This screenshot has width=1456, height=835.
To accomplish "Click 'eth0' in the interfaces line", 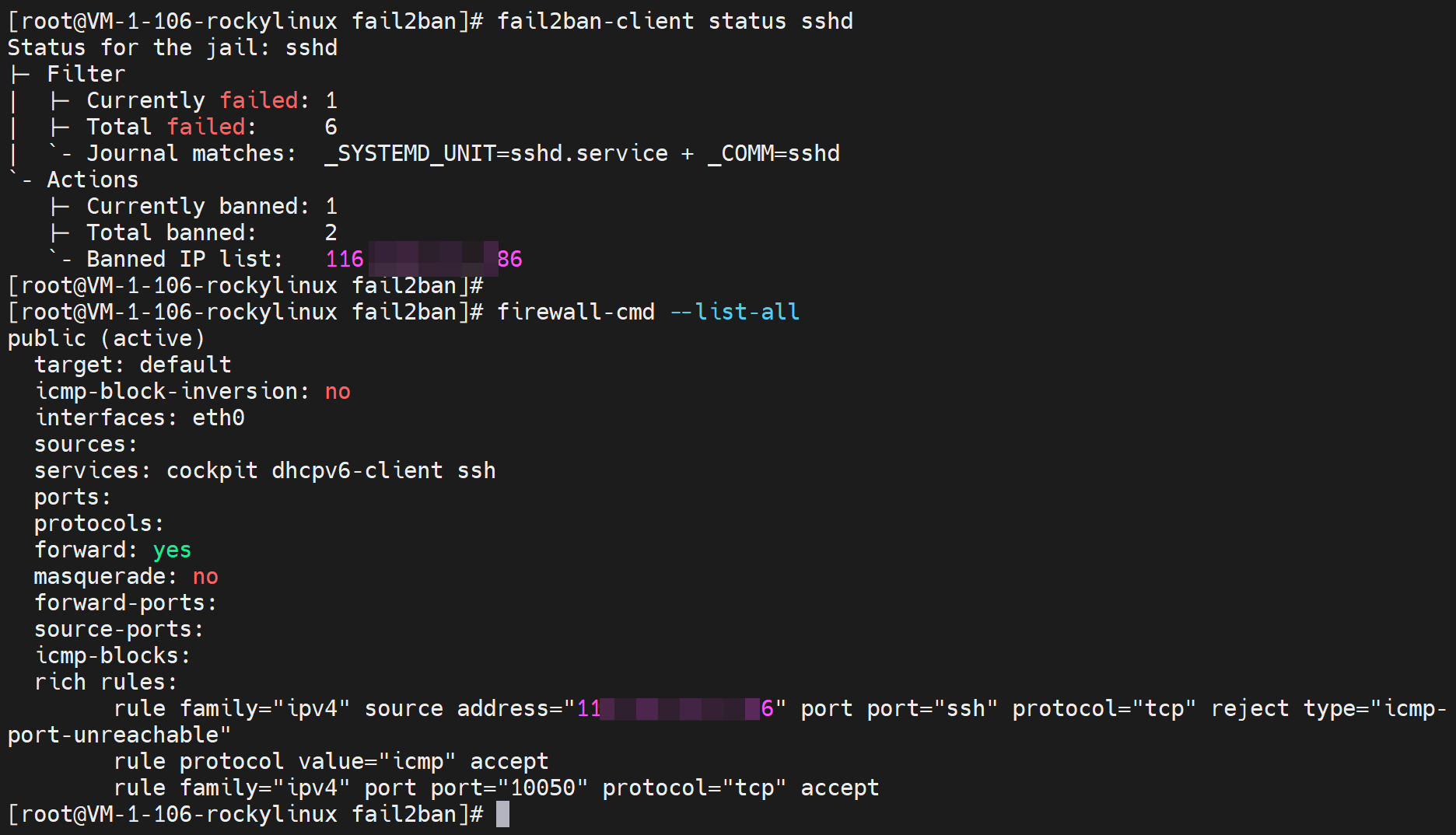I will 219,417.
